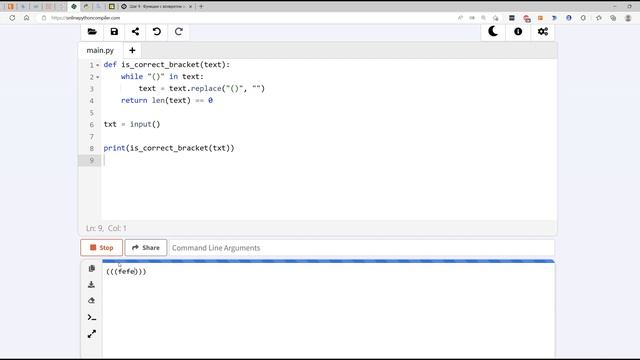This screenshot has width=640, height=360.
Task: Click the print(is_correct_bracket(txt)) line
Action: coord(169,148)
